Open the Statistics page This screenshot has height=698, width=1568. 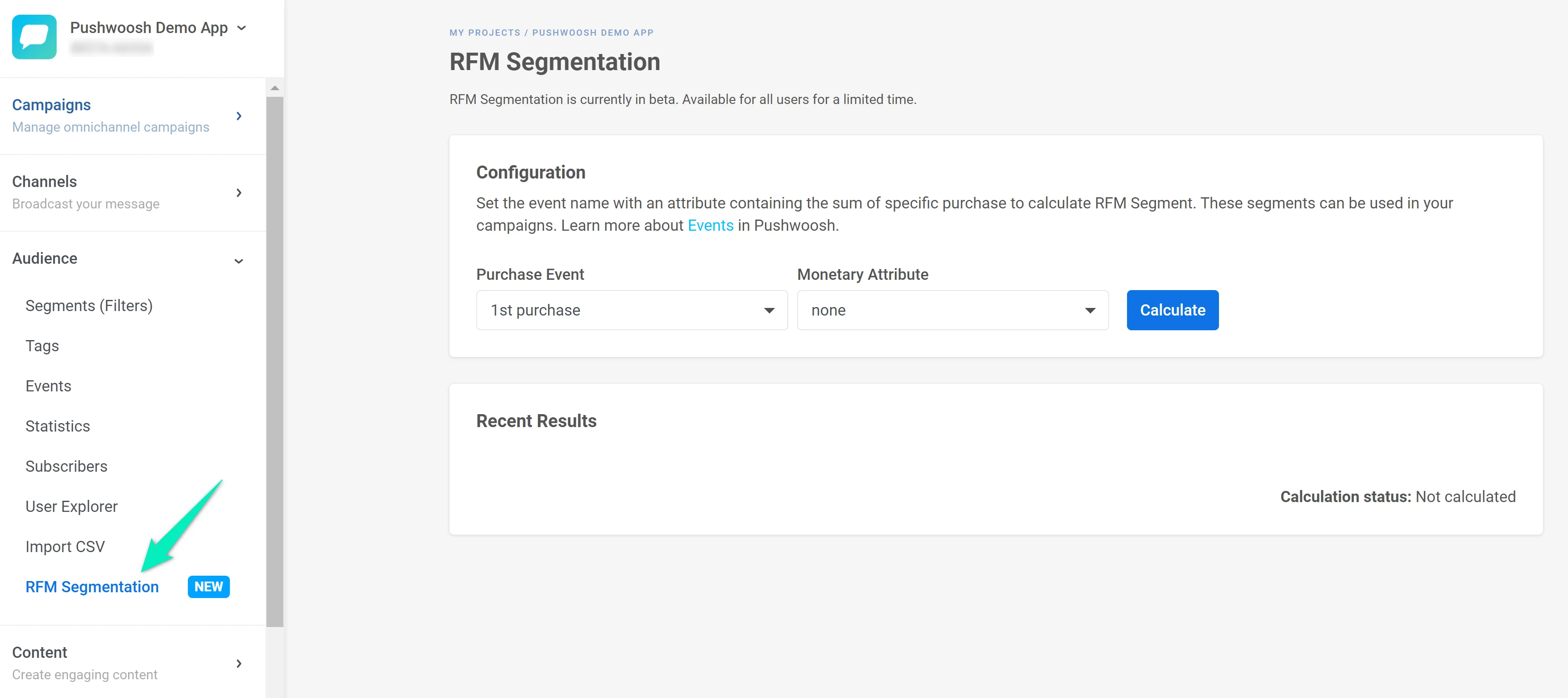tap(58, 425)
